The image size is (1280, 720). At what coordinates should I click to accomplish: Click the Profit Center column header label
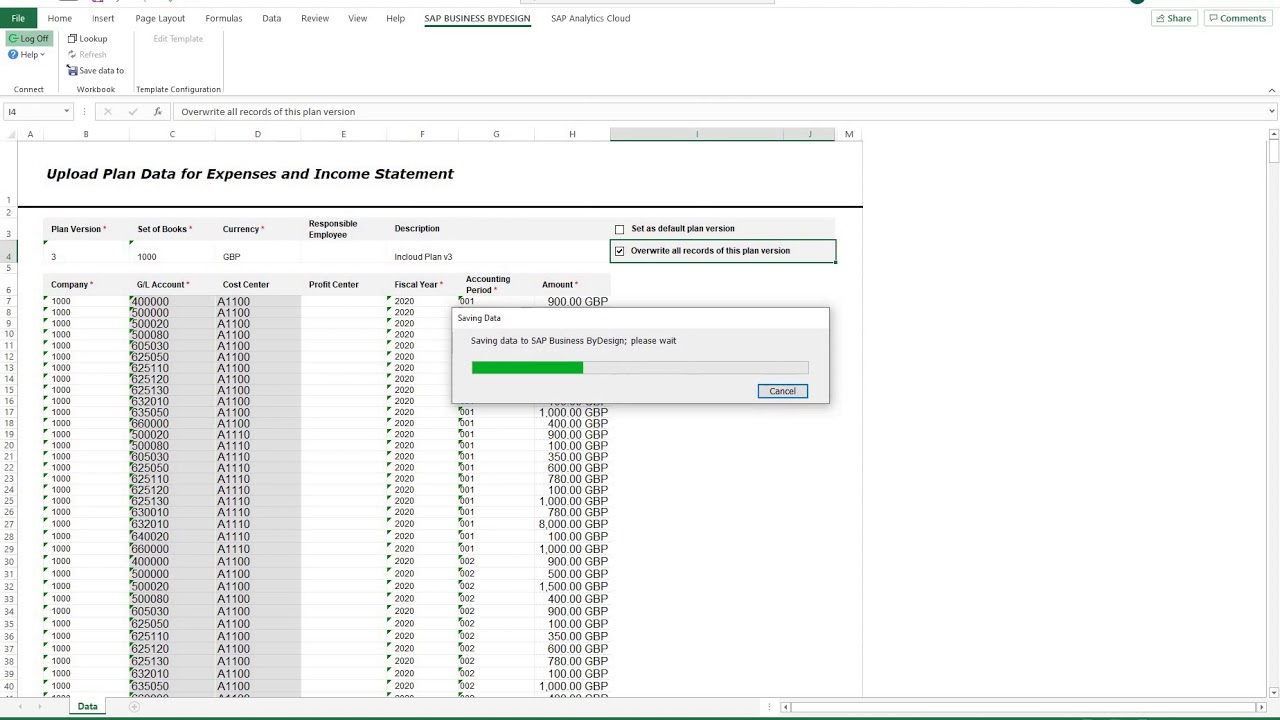[x=333, y=285]
